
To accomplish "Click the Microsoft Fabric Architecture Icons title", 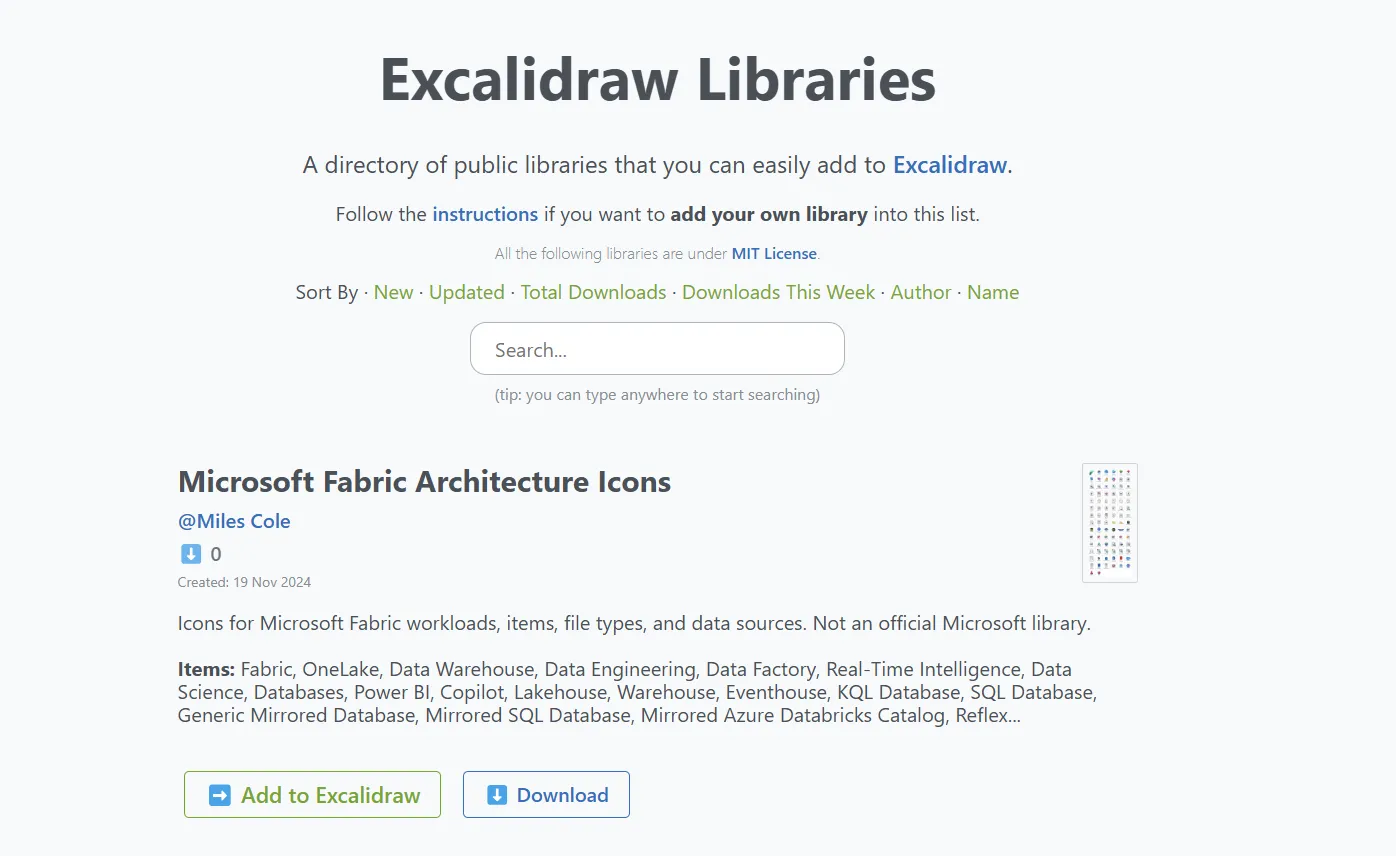I will pos(424,482).
